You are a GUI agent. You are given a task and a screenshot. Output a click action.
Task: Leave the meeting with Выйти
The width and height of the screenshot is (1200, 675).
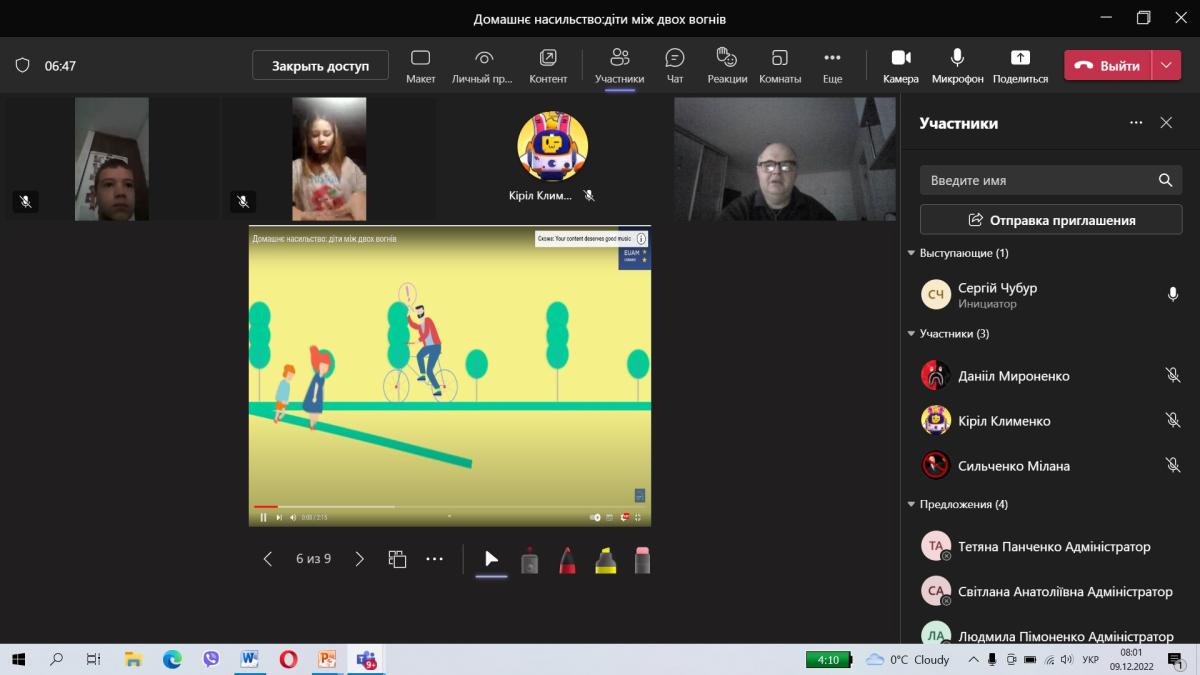click(x=1108, y=66)
